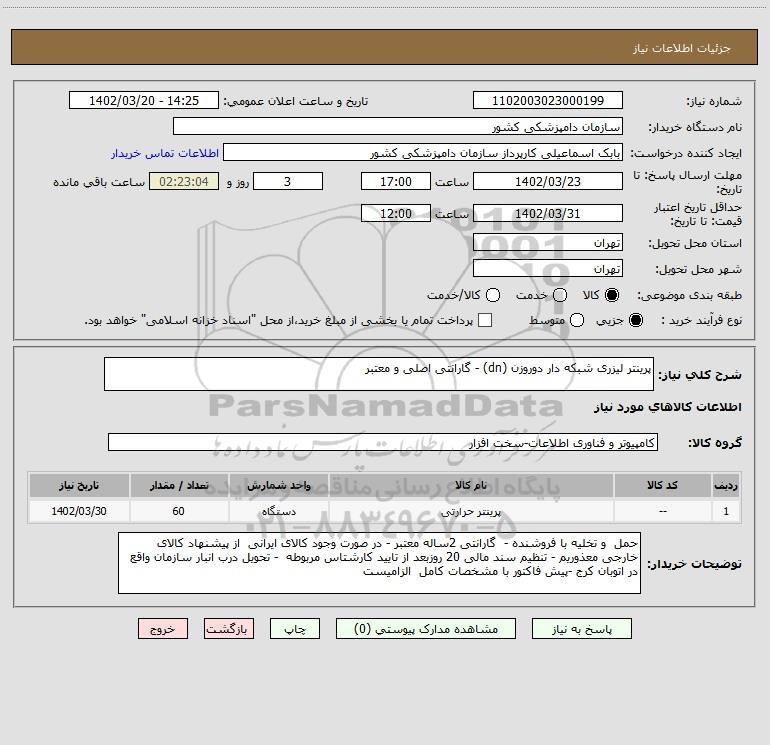Image resolution: width=770 pixels, height=745 pixels.
Task: Click the remaining days field showing 3
Action: click(x=288, y=181)
